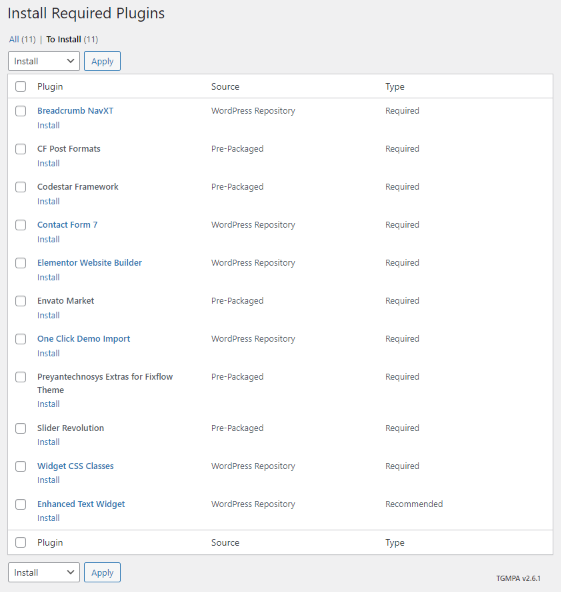Open the Enhanced Text Widget link

(81, 504)
